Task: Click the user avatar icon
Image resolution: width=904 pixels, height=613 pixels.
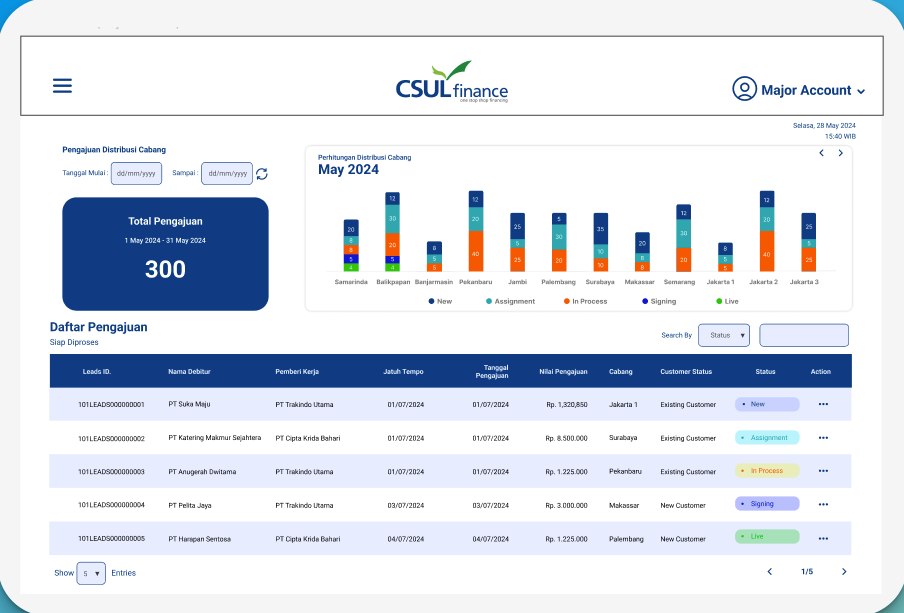Action: [744, 89]
